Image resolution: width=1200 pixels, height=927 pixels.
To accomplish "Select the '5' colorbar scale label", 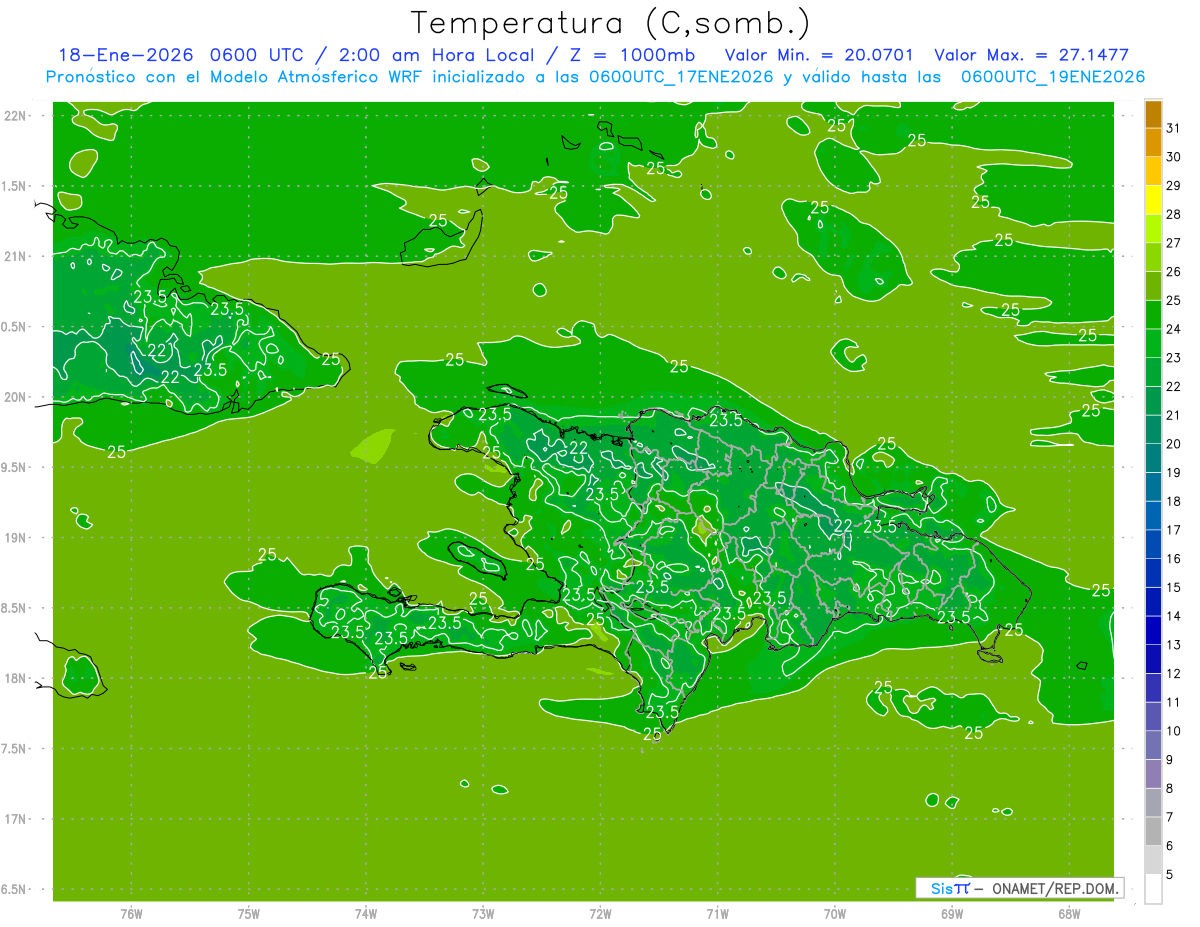I will click(x=1170, y=874).
